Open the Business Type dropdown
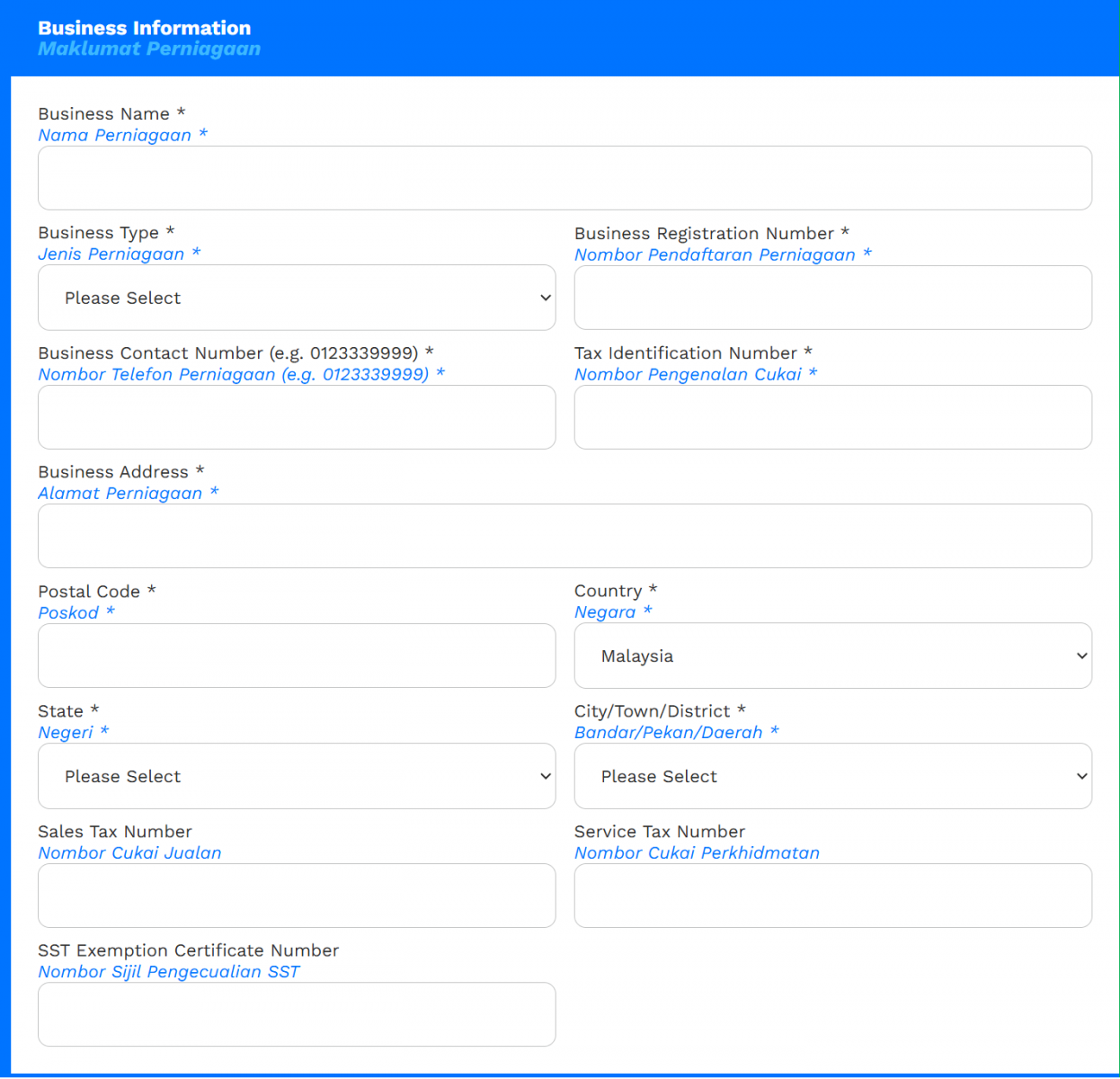The width and height of the screenshot is (1120, 1079). (297, 298)
